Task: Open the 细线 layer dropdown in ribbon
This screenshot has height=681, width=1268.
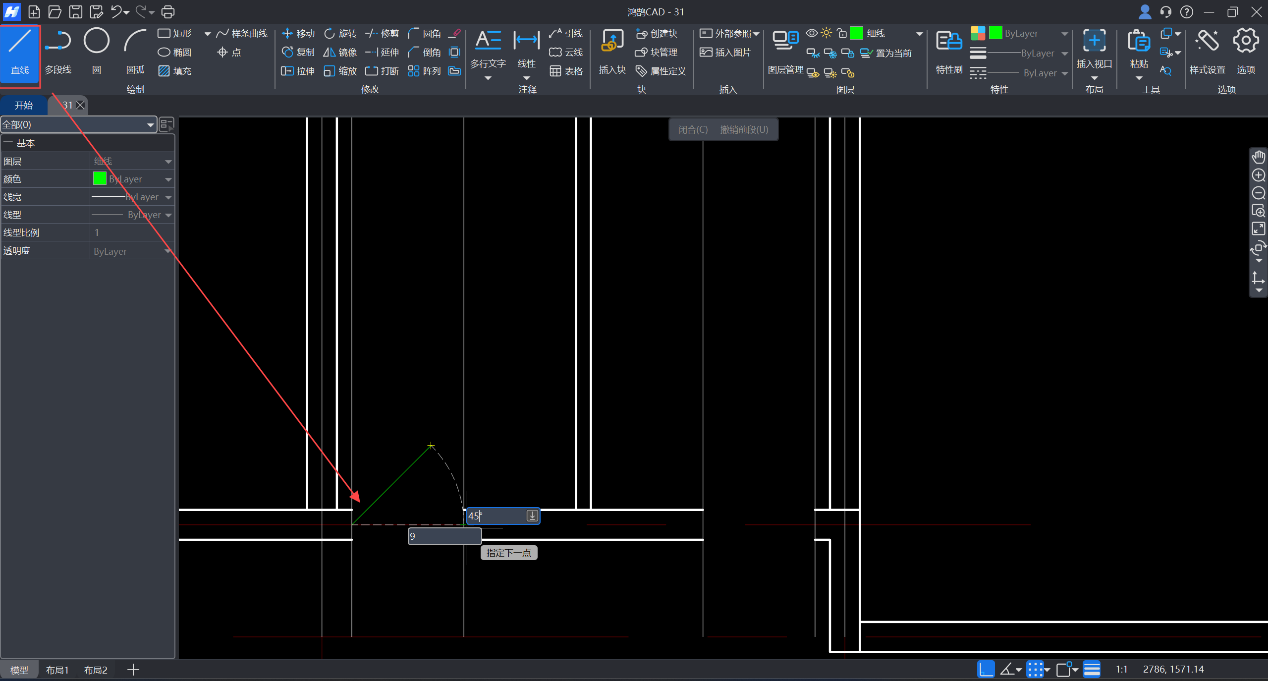Action: [919, 34]
